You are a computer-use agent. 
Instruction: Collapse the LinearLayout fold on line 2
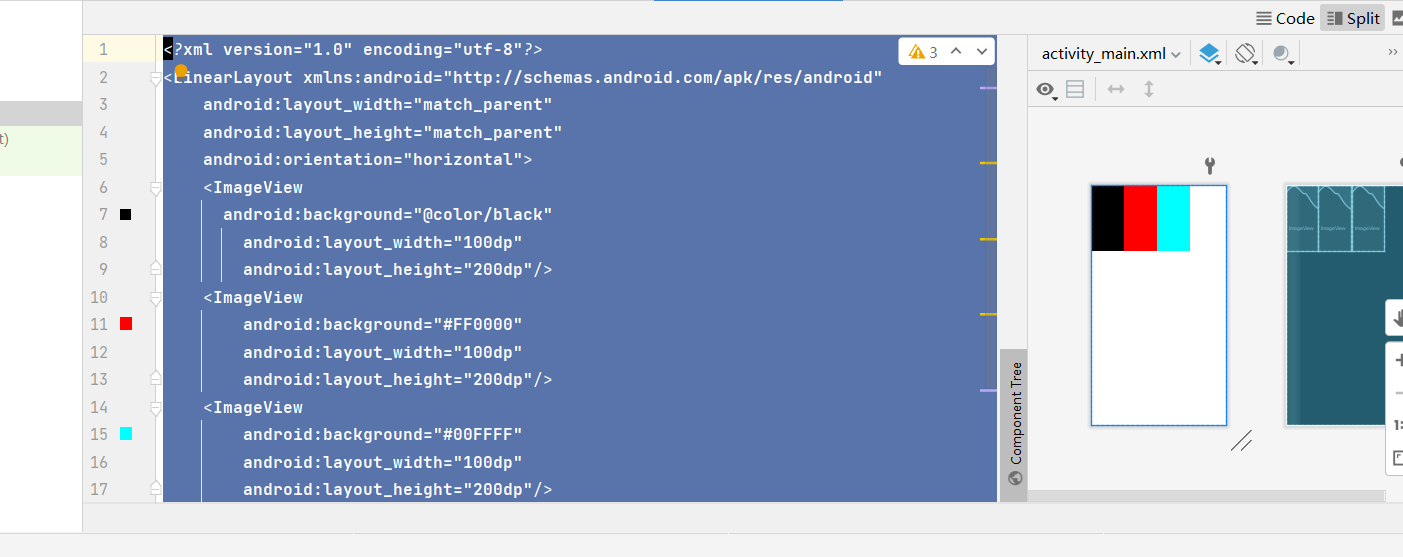tap(155, 78)
